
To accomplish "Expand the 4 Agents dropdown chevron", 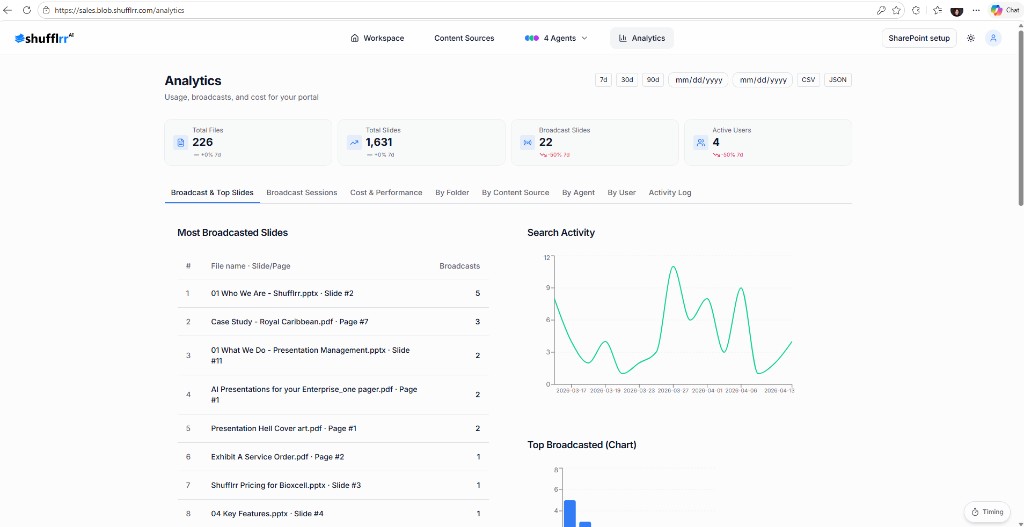I will (584, 38).
